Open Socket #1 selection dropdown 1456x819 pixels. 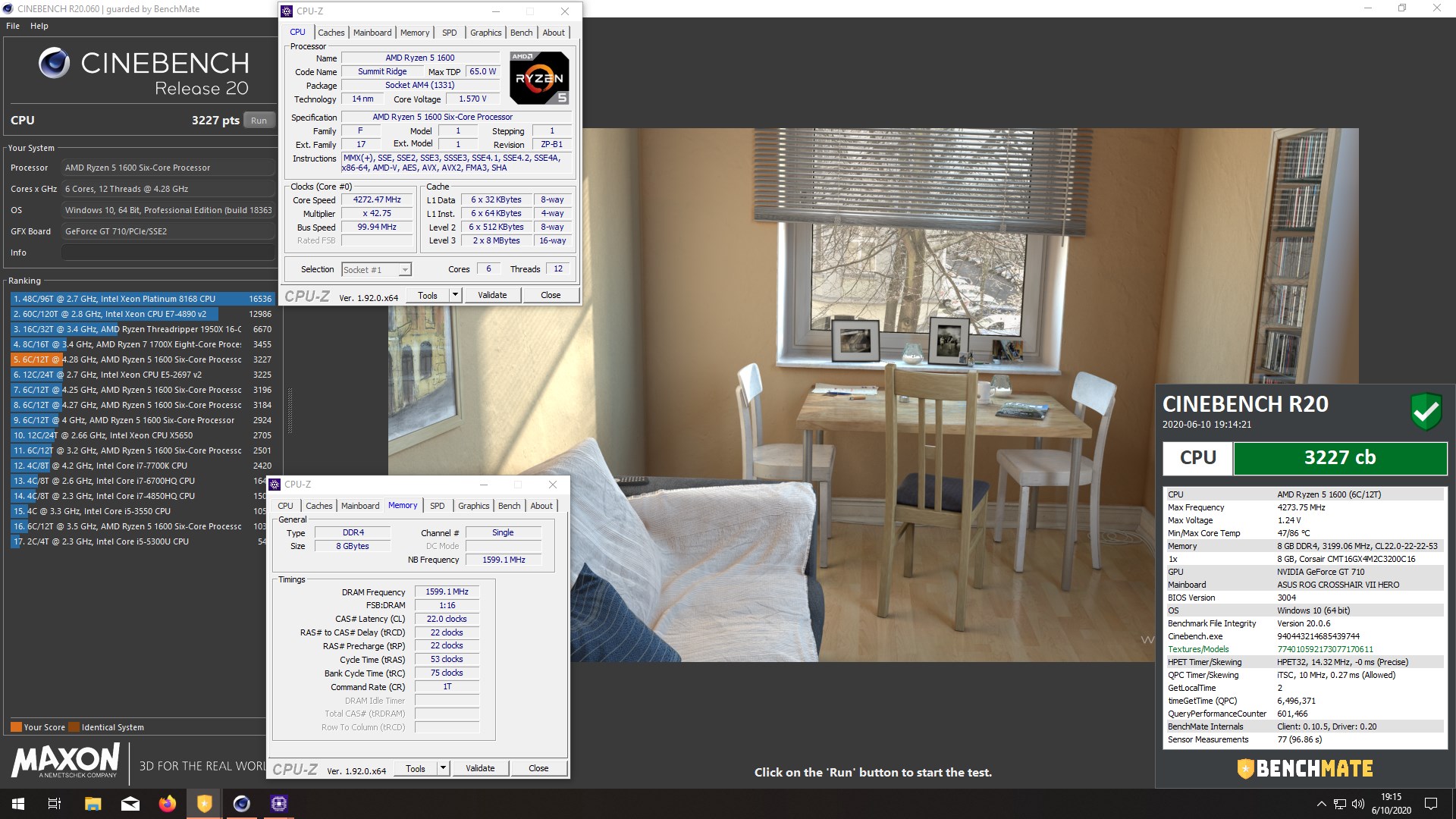[x=376, y=270]
